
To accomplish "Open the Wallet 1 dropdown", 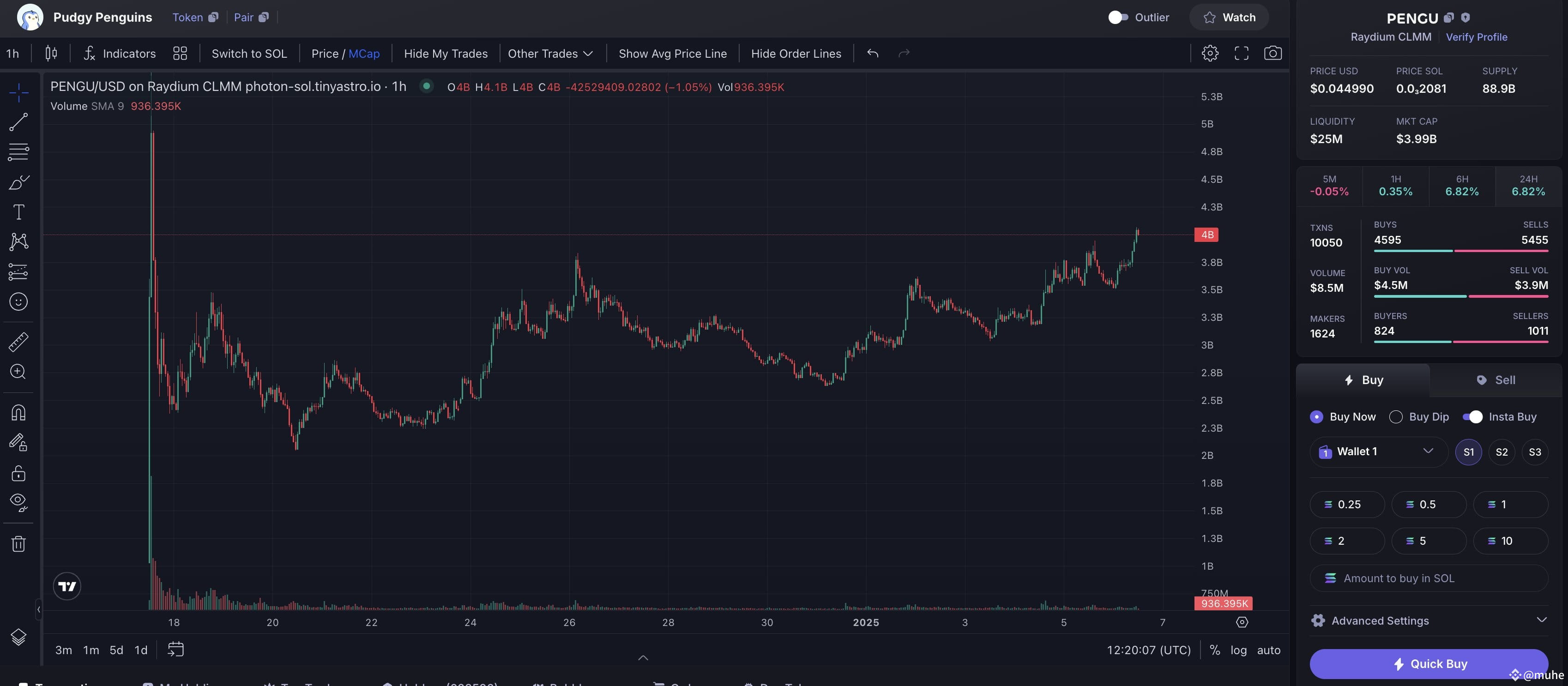I will [x=1379, y=451].
